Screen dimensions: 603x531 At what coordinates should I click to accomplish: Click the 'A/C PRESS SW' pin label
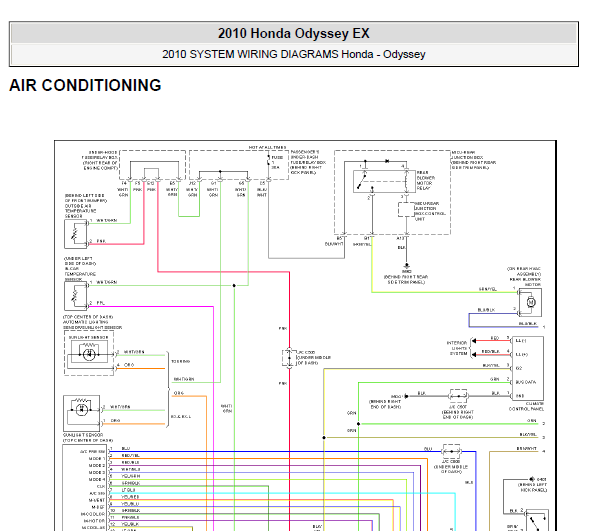(x=93, y=451)
